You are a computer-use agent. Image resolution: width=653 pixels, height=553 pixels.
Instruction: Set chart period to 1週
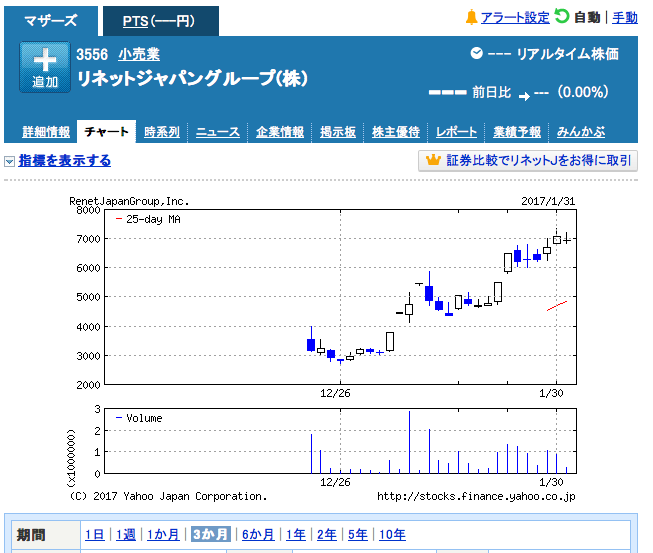tap(126, 534)
